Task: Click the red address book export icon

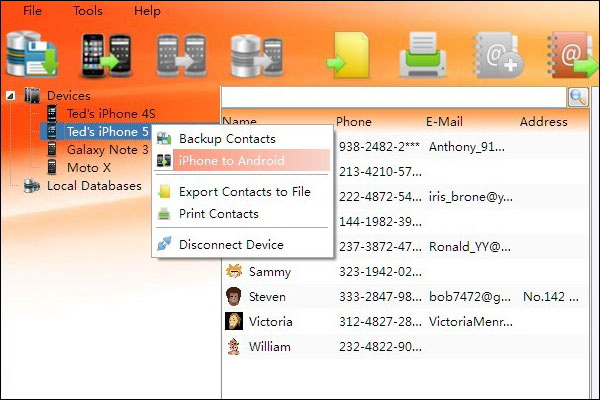Action: [x=572, y=56]
